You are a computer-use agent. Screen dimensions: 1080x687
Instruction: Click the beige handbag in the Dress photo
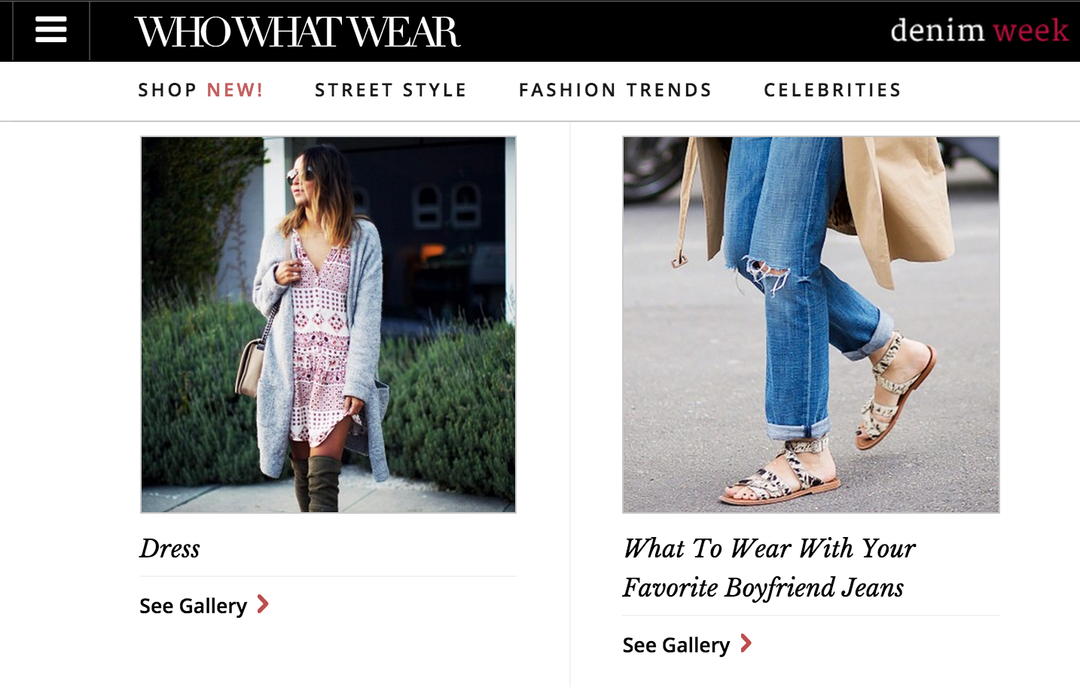point(249,369)
